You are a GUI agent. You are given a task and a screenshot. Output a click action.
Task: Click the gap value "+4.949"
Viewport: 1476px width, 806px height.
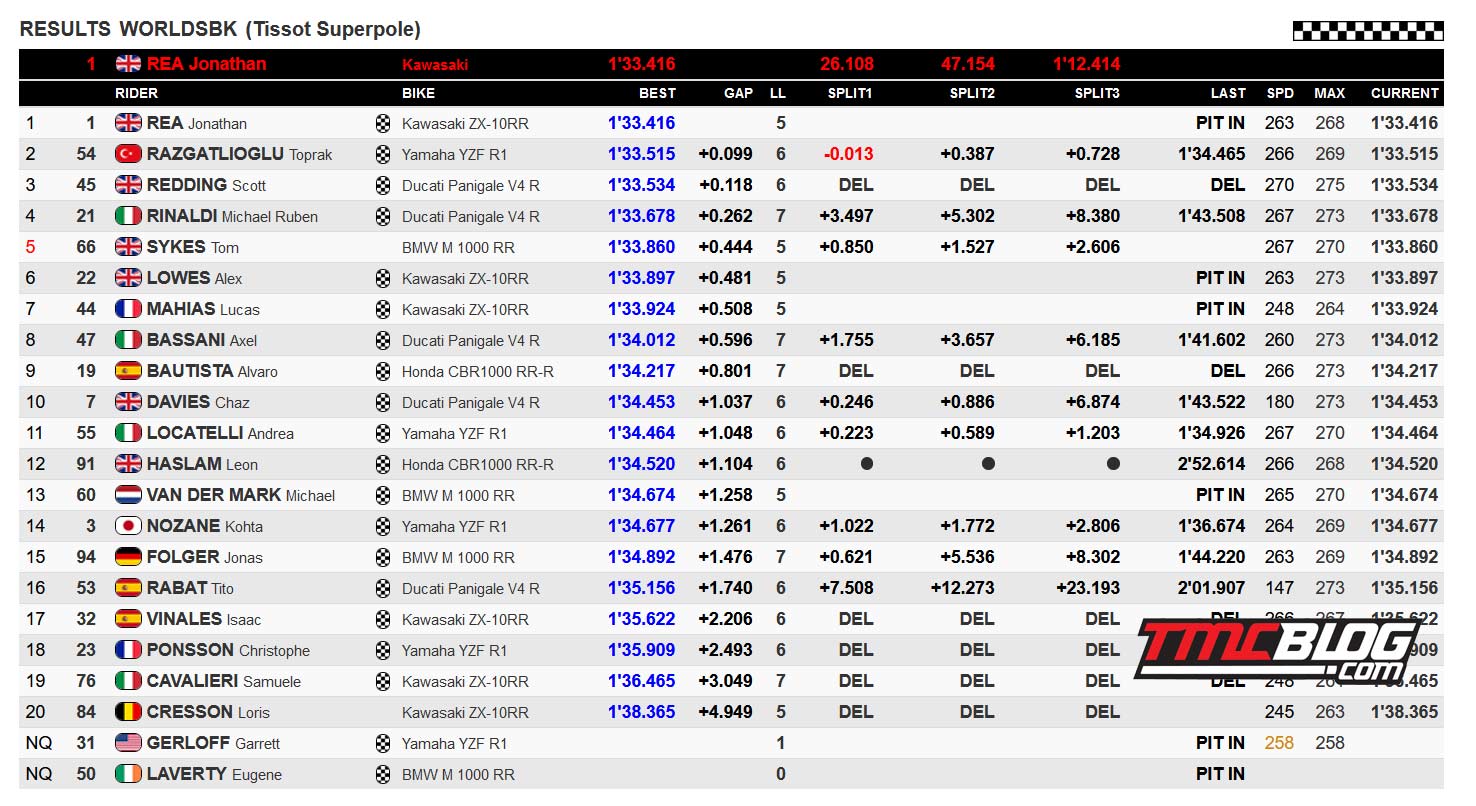coord(725,712)
